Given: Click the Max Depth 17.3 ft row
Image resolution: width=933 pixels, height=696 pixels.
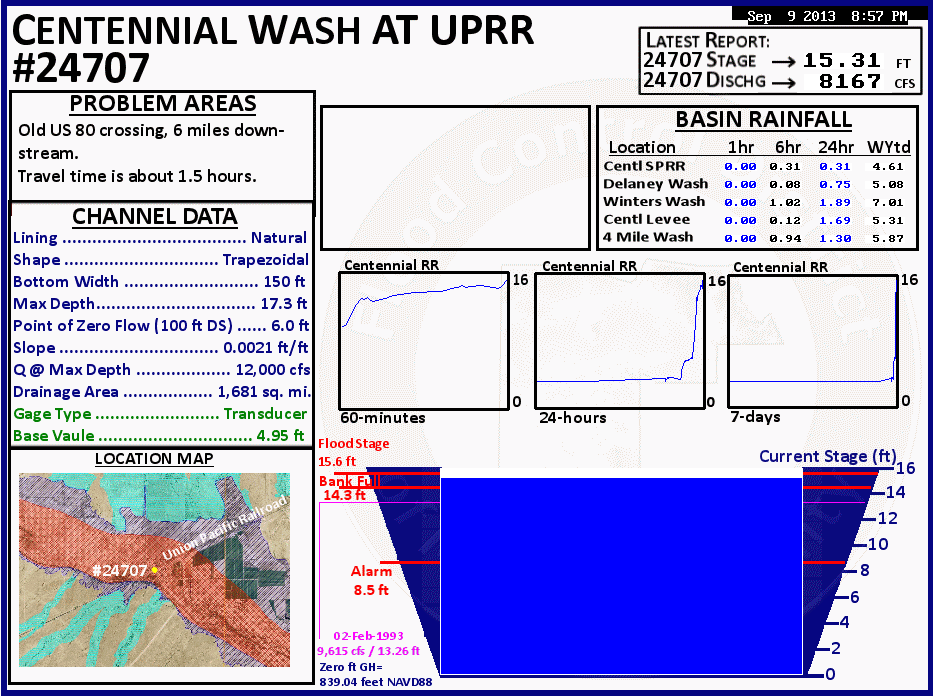Looking at the screenshot, I should click(160, 304).
